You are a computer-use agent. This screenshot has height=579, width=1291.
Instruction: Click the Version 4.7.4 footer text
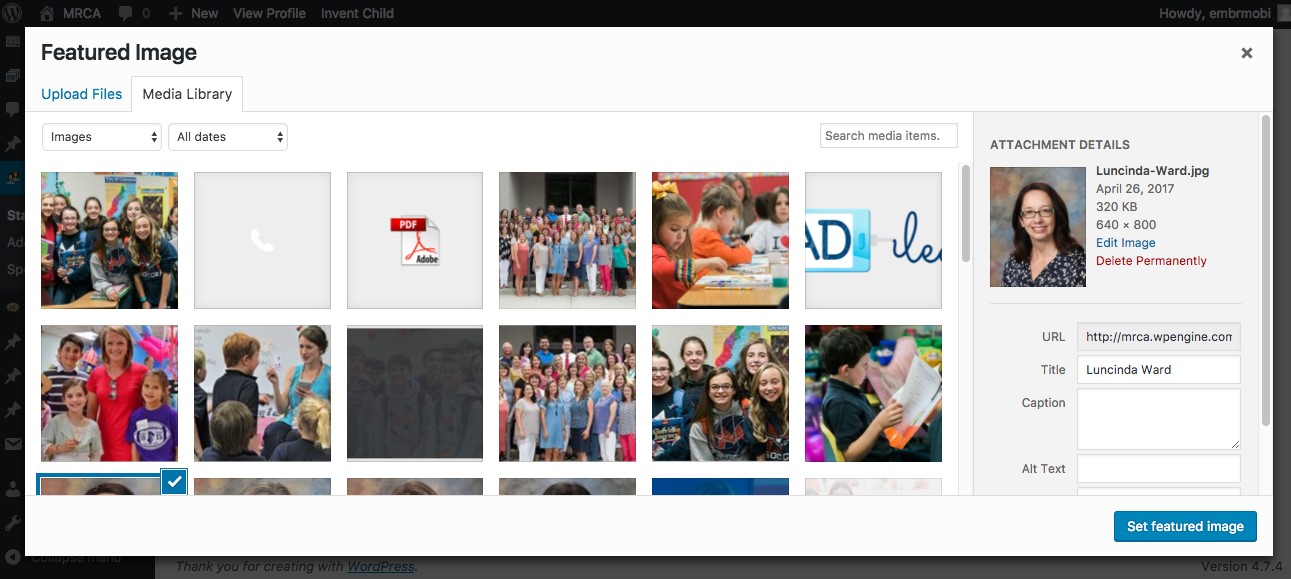tap(1241, 566)
